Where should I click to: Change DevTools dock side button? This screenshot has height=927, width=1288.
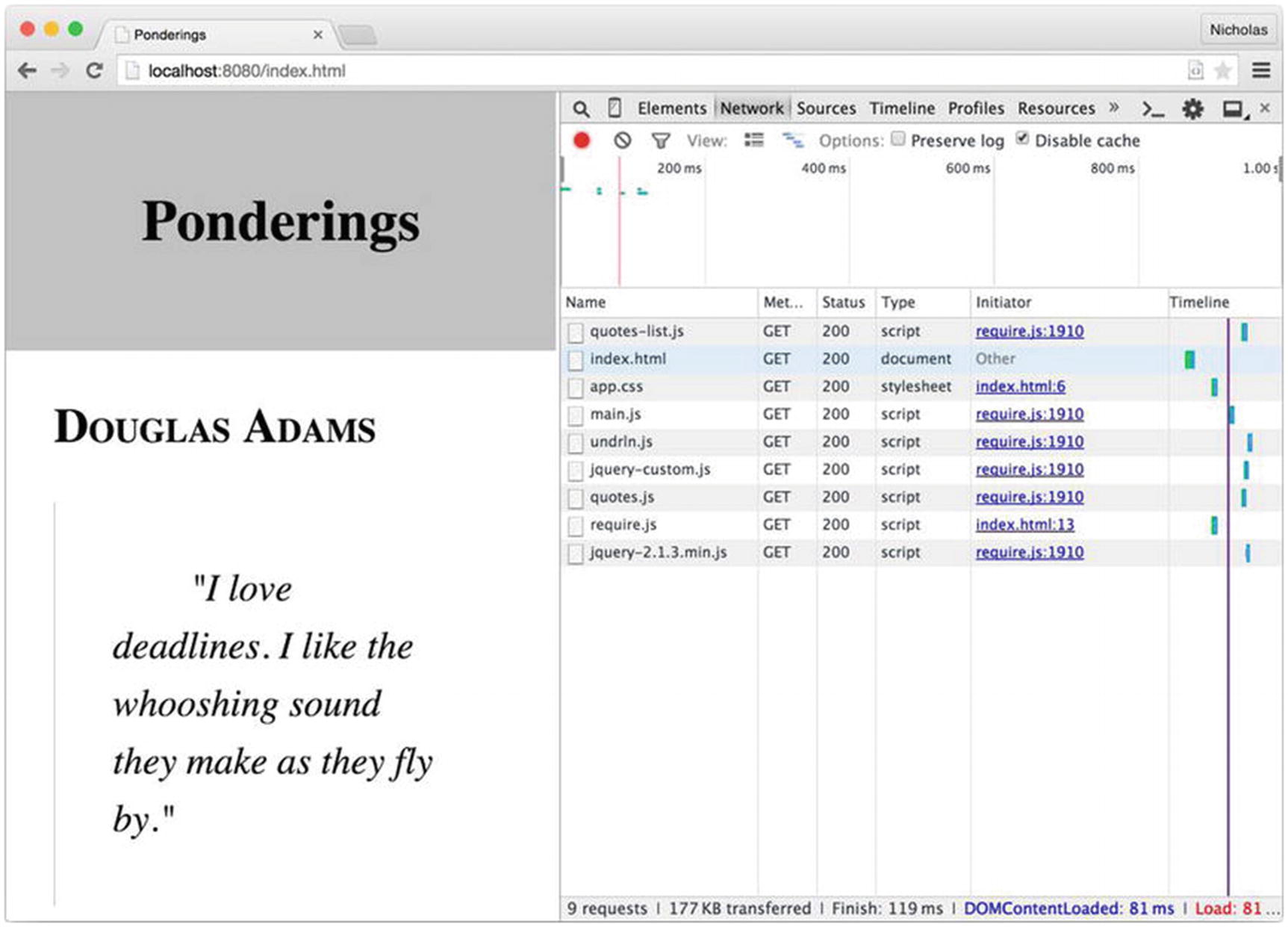[1233, 109]
